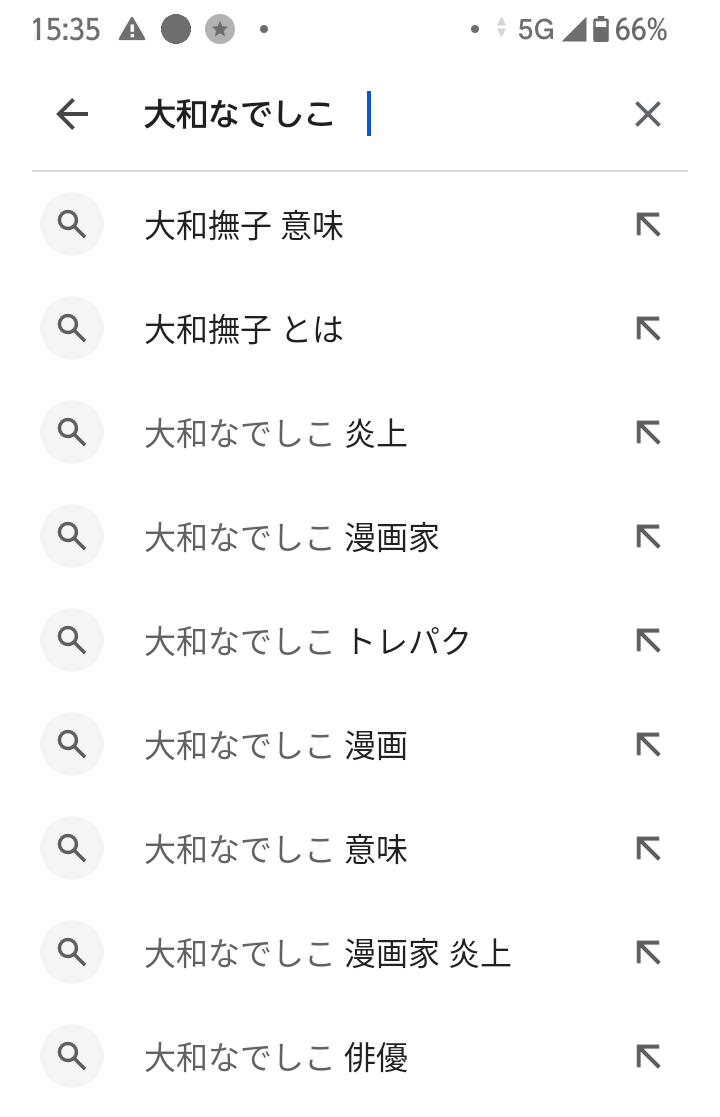The width and height of the screenshot is (720, 1117).
Task: Tap the arrow icon next to 大和なでしこ 漫画
Action: click(x=648, y=745)
